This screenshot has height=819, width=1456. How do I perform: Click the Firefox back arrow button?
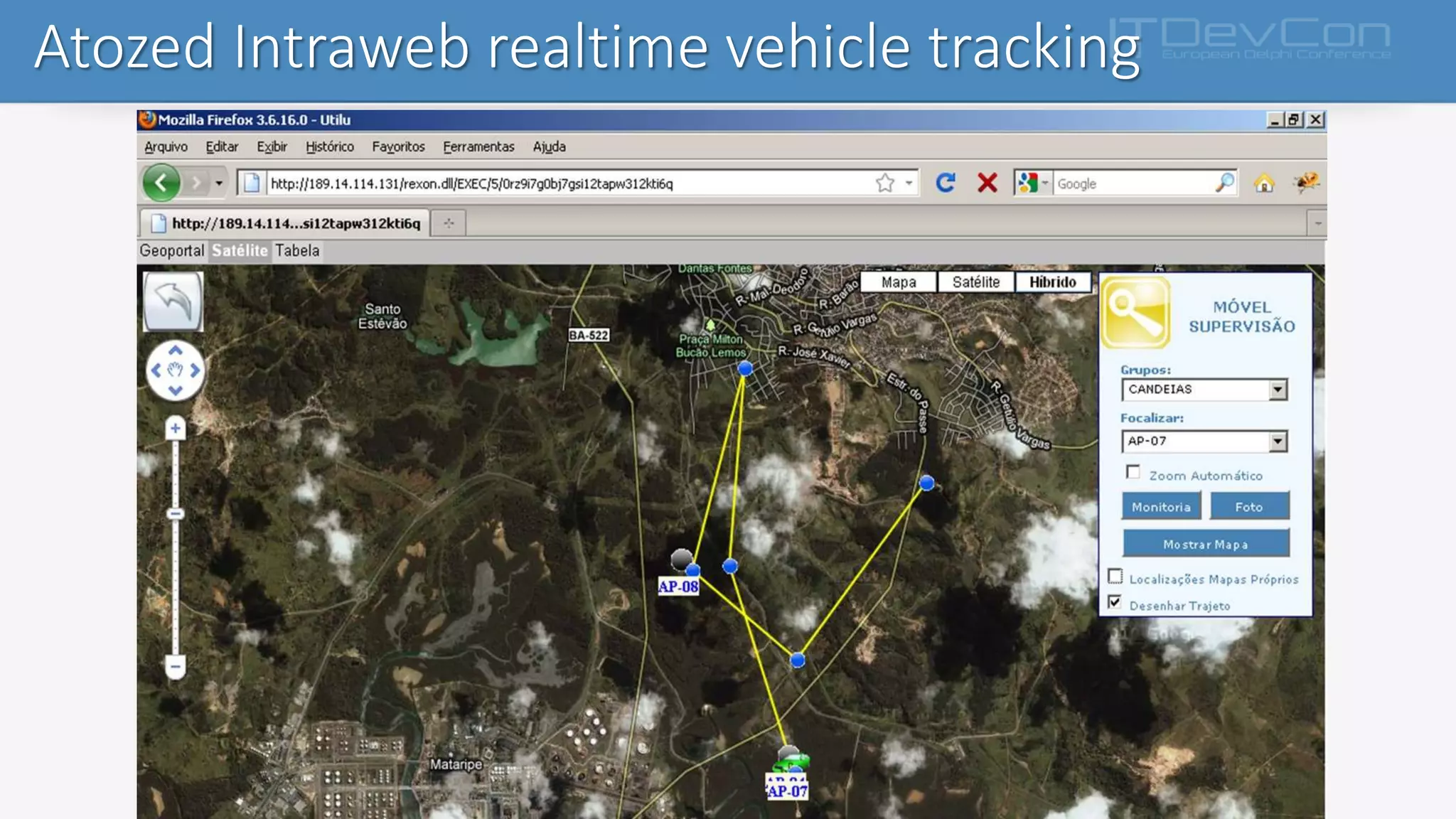(x=161, y=183)
